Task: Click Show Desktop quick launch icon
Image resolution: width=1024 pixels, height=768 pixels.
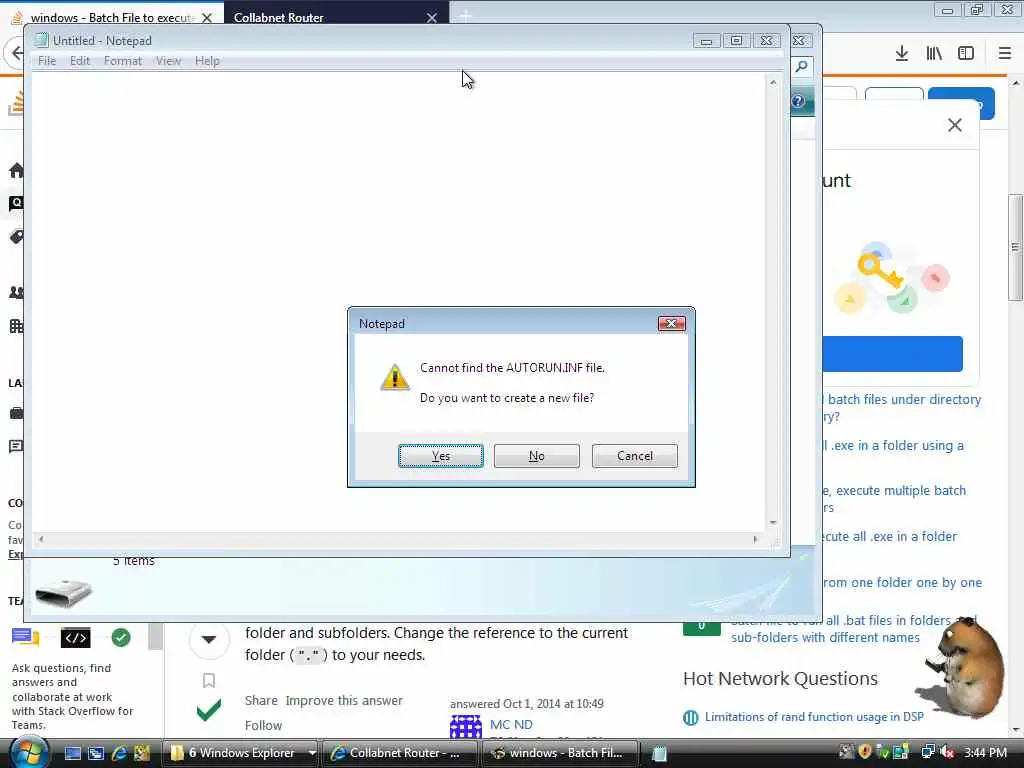Action: point(73,753)
